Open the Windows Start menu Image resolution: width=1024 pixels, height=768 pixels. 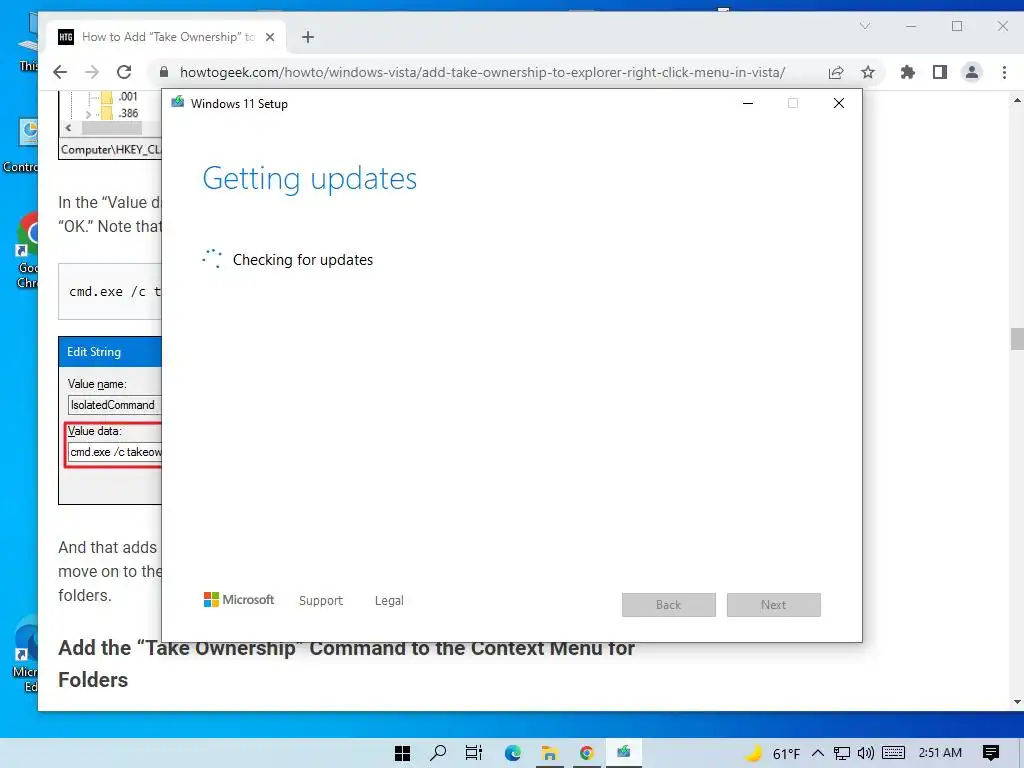(402, 753)
